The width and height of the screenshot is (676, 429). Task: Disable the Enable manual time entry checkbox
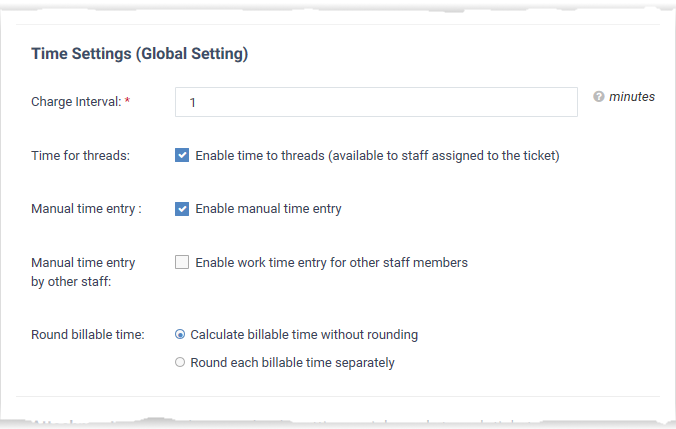(x=182, y=209)
